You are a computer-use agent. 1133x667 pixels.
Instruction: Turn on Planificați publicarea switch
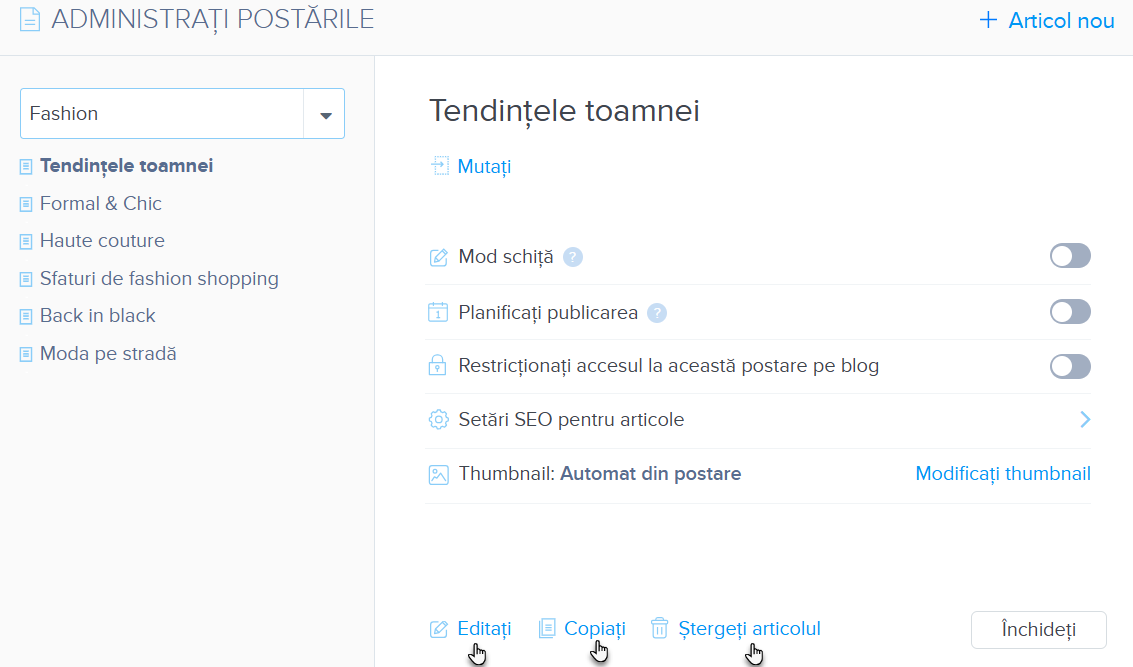pyautogui.click(x=1070, y=312)
